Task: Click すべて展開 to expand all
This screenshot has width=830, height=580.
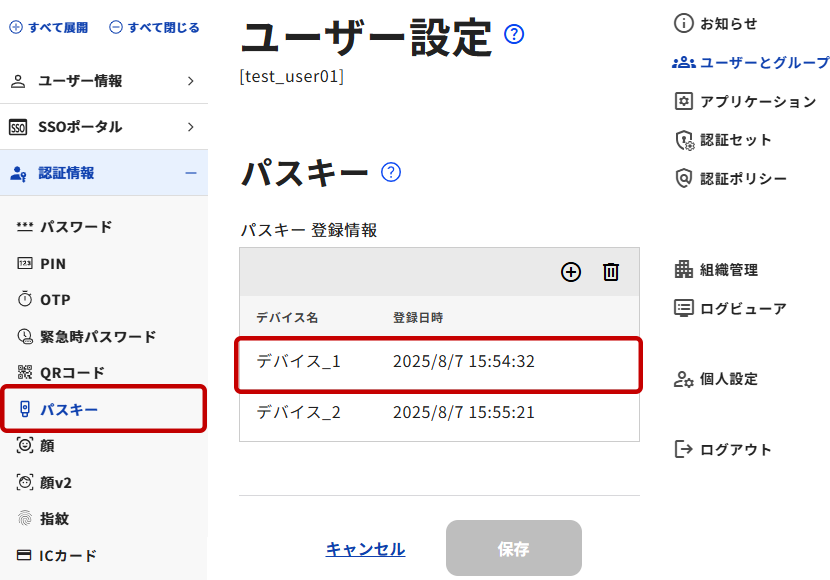Action: point(49,28)
